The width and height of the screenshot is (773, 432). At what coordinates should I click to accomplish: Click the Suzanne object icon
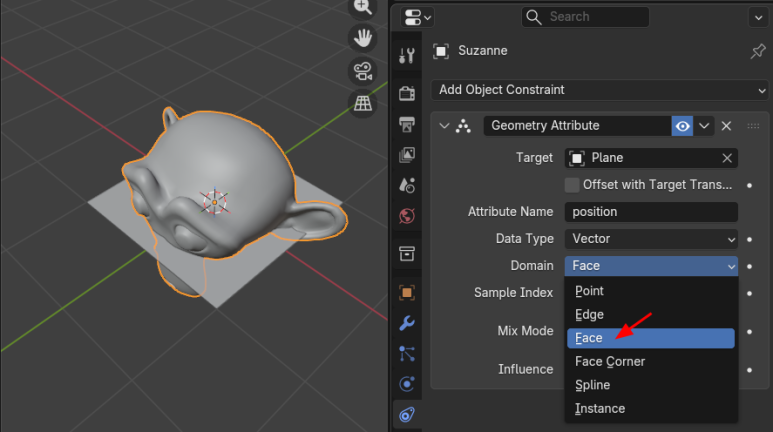coord(441,51)
